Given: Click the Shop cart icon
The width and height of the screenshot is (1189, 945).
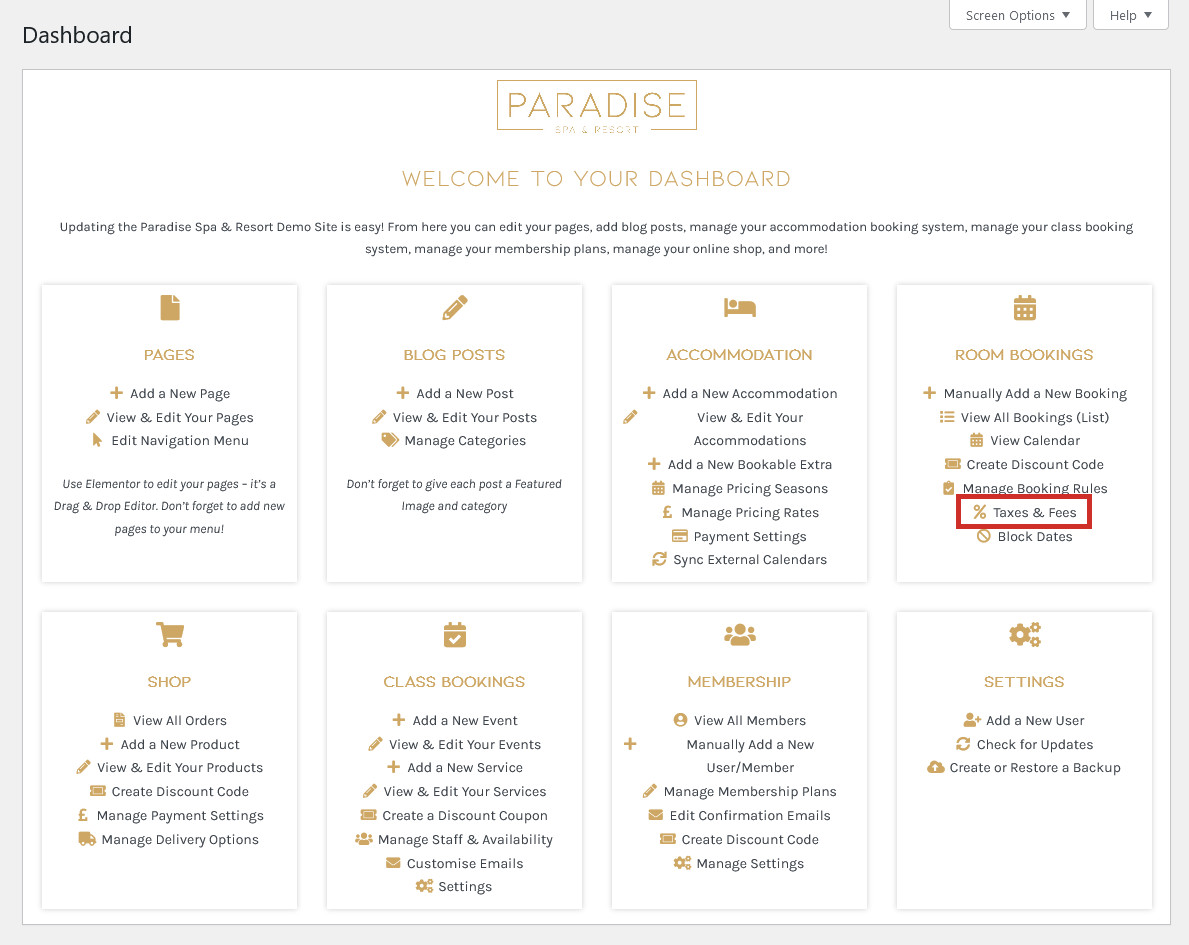Looking at the screenshot, I should (x=170, y=635).
